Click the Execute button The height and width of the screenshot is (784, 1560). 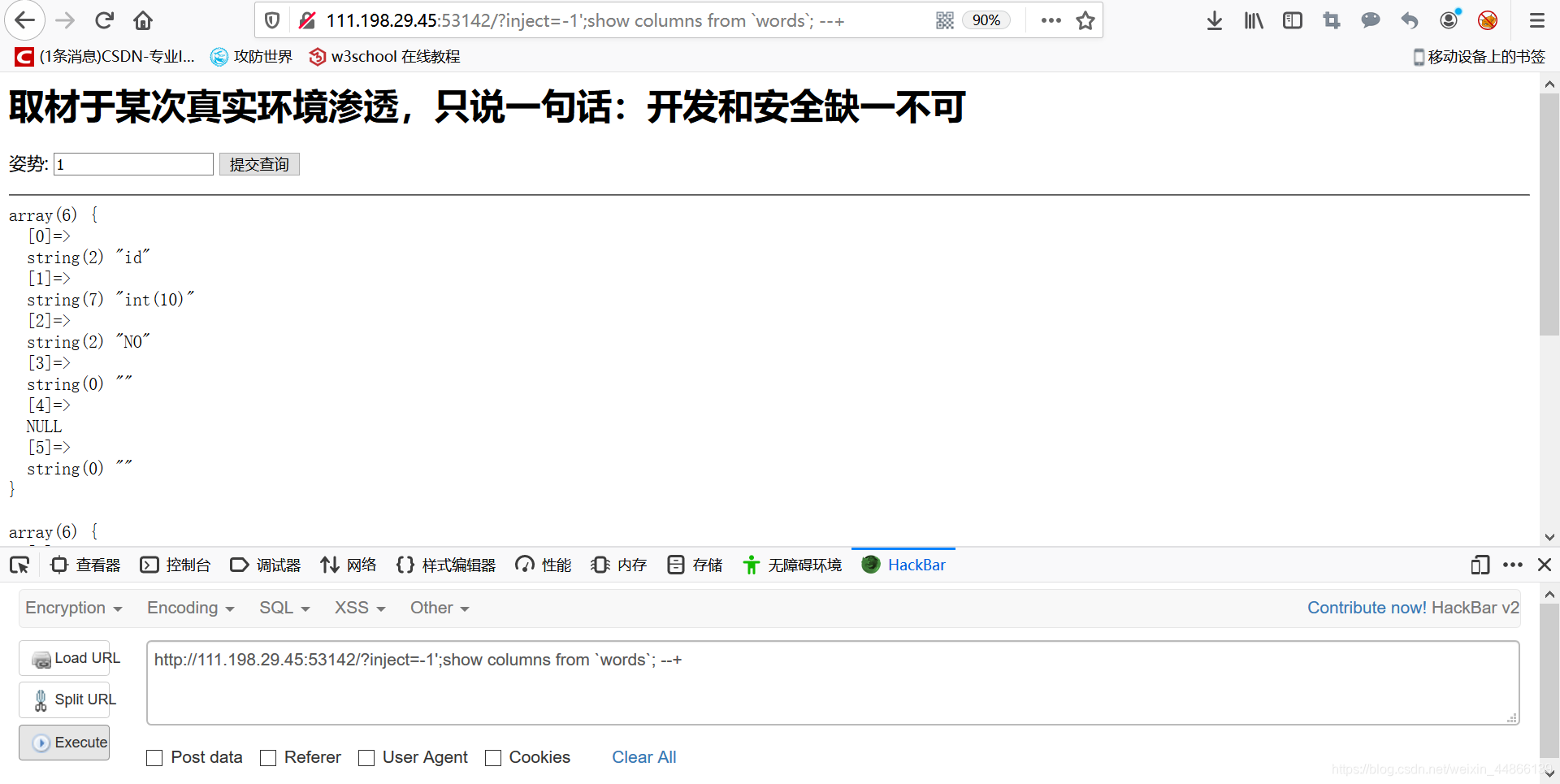pyautogui.click(x=64, y=743)
